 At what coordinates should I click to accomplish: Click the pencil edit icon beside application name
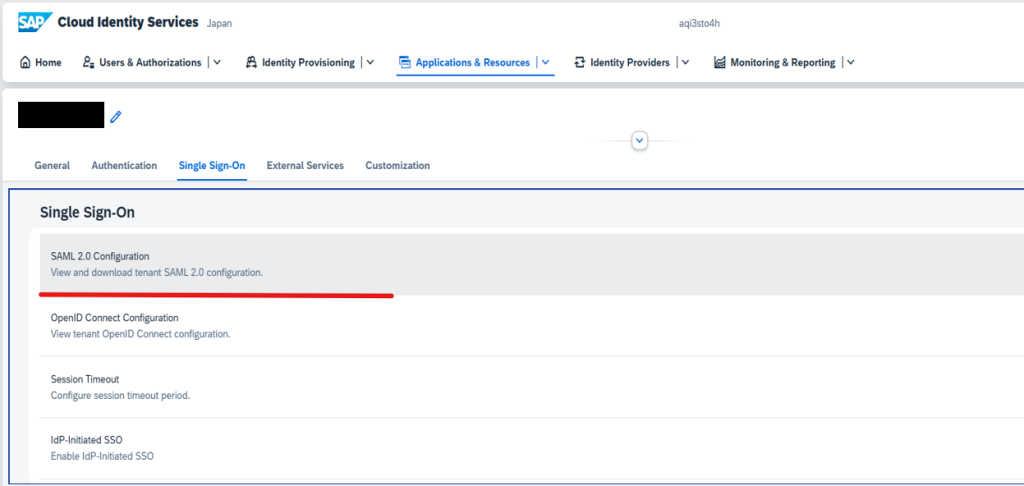116,117
